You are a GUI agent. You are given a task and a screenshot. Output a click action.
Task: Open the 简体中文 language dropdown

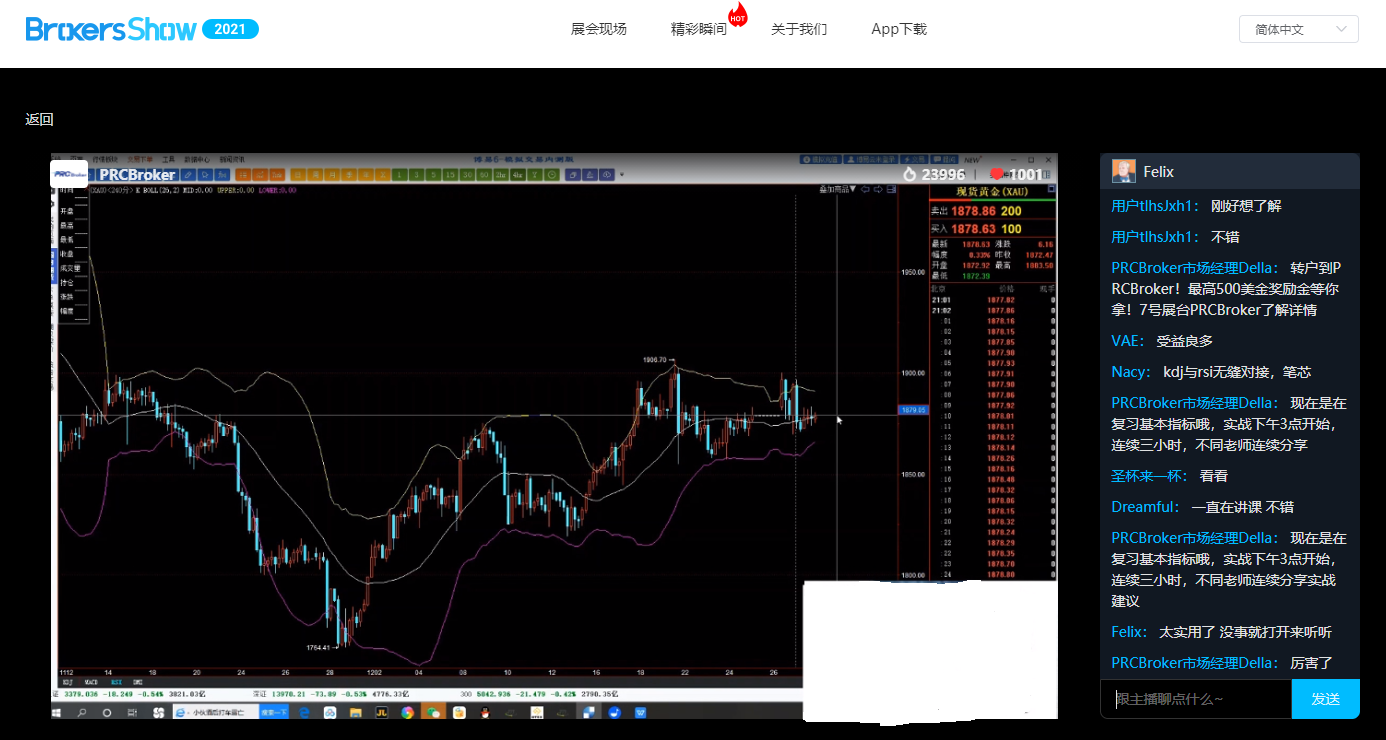[x=1298, y=29]
